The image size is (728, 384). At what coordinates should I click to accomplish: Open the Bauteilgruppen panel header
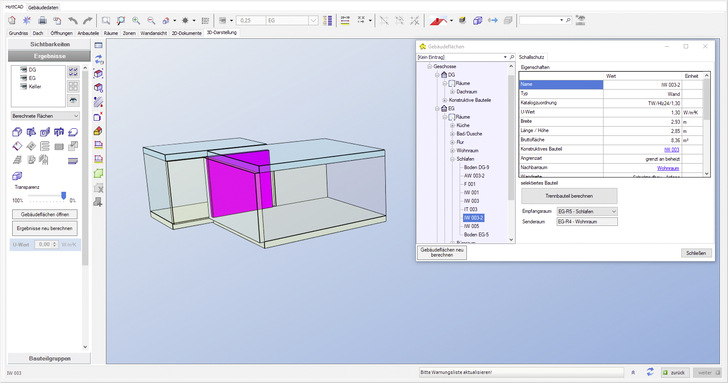50,358
